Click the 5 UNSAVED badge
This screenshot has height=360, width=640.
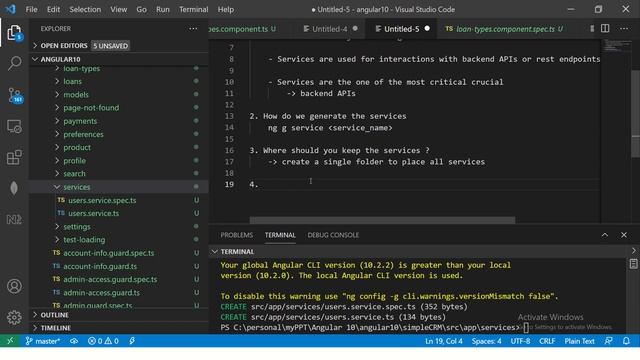pyautogui.click(x=110, y=46)
